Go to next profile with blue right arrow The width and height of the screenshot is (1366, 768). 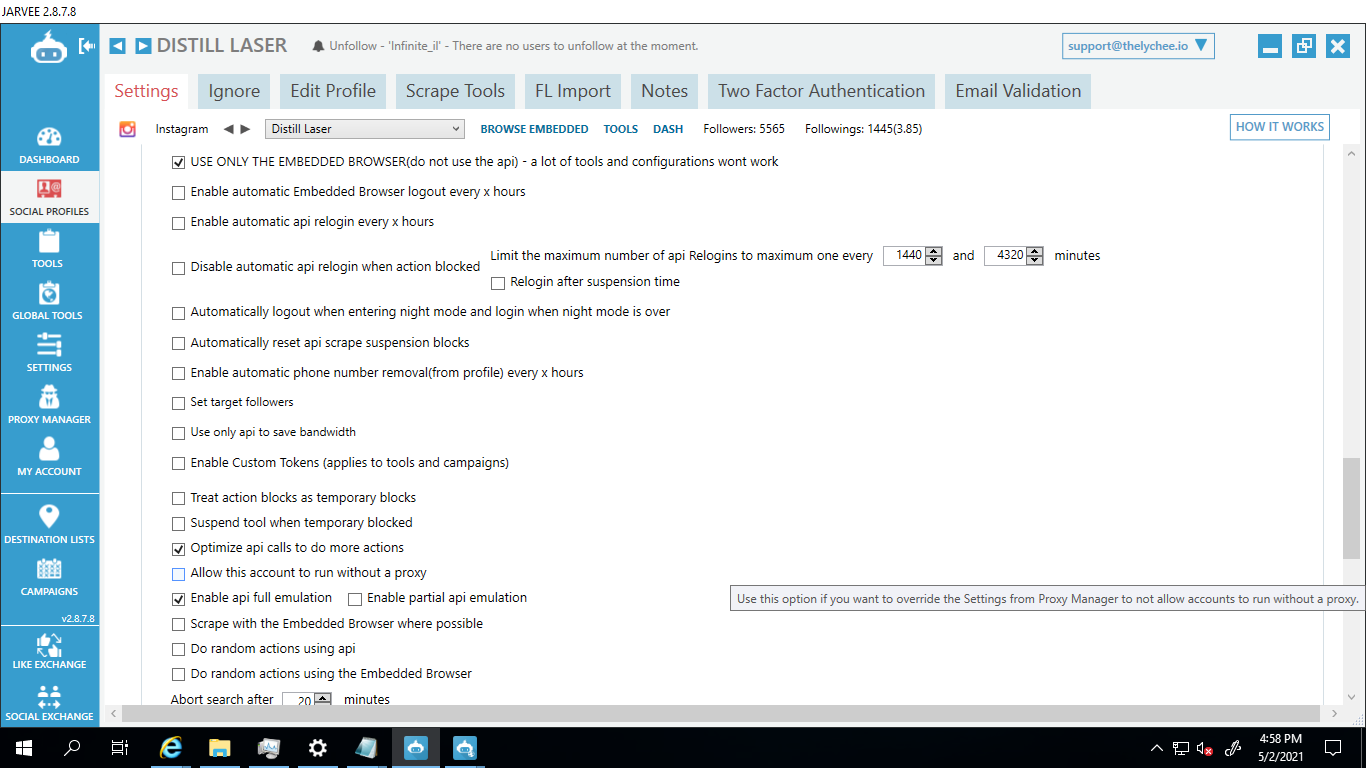pyautogui.click(x=143, y=46)
